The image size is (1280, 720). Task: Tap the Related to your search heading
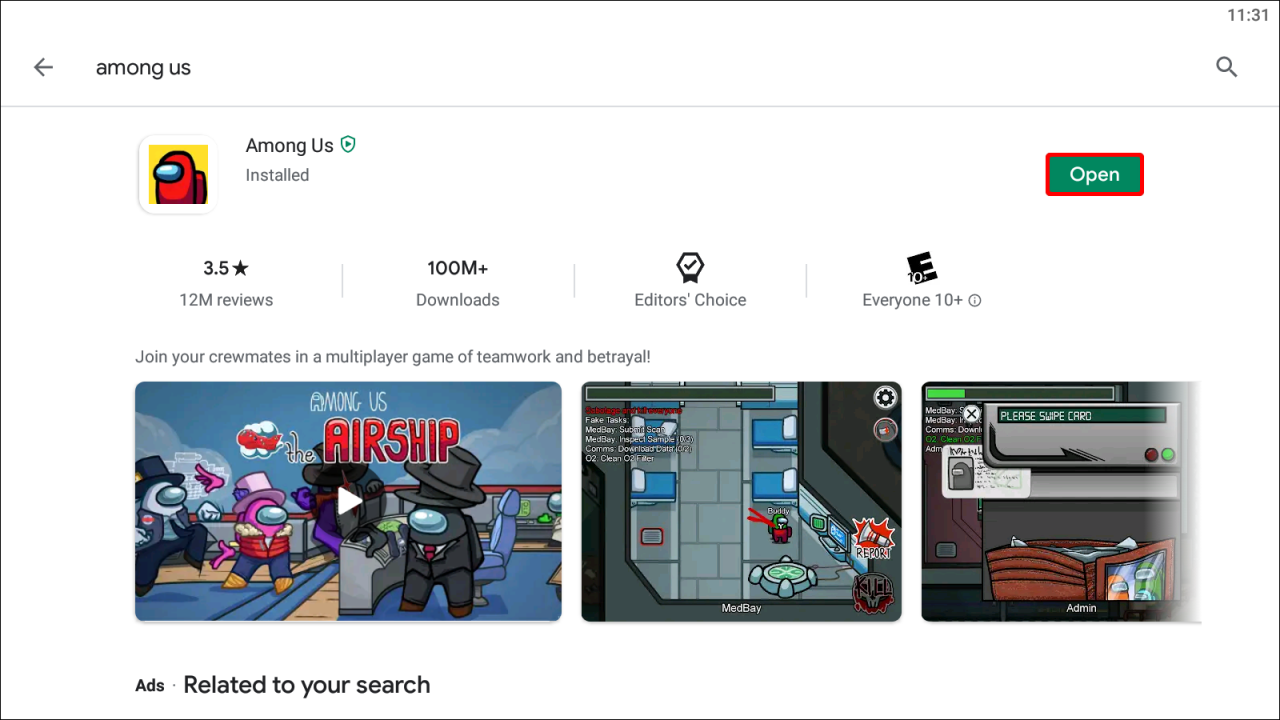pos(307,685)
